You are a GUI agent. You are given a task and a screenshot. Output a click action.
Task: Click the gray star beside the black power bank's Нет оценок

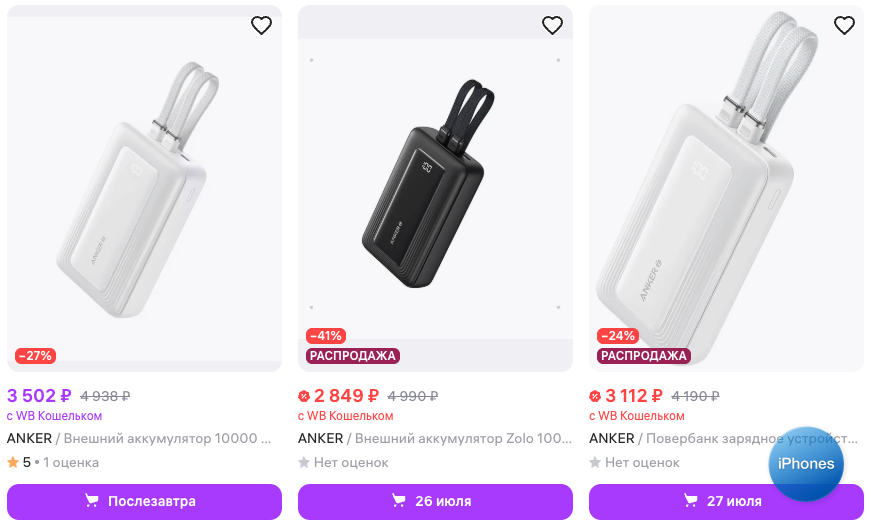304,462
